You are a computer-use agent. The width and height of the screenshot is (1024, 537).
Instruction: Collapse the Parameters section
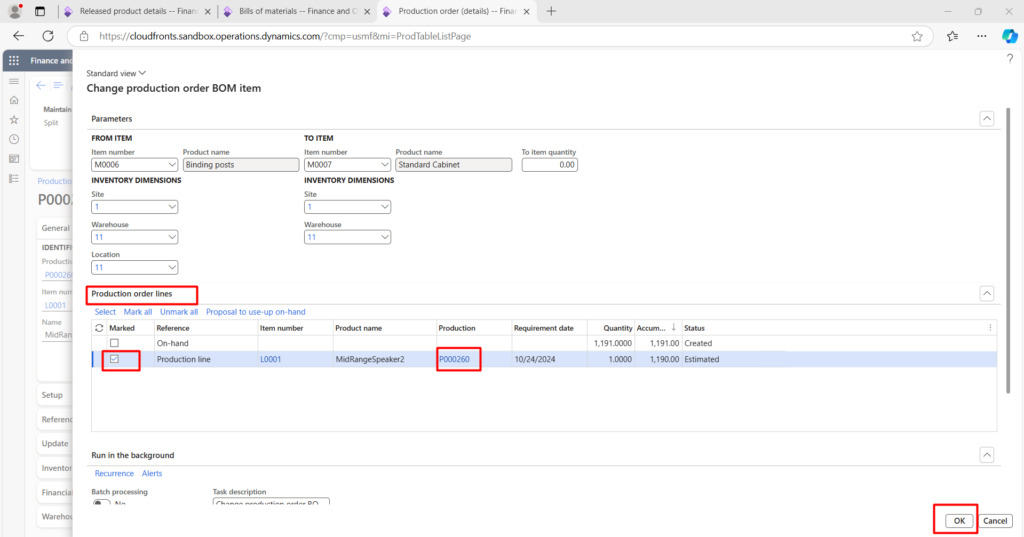[x=987, y=119]
